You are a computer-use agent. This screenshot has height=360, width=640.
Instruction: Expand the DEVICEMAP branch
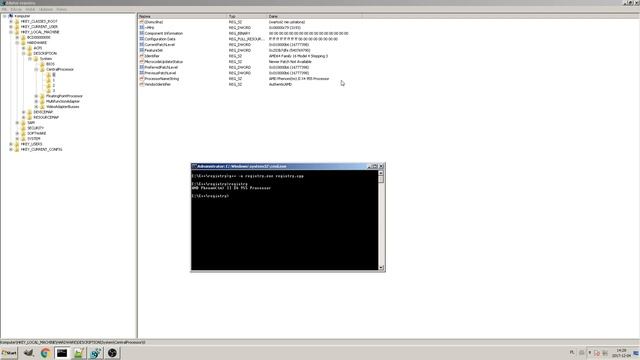tap(24, 112)
